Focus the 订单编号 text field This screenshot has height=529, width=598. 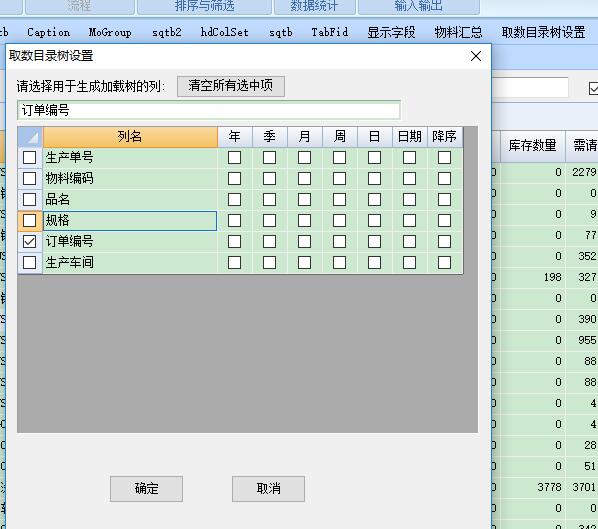[x=209, y=110]
